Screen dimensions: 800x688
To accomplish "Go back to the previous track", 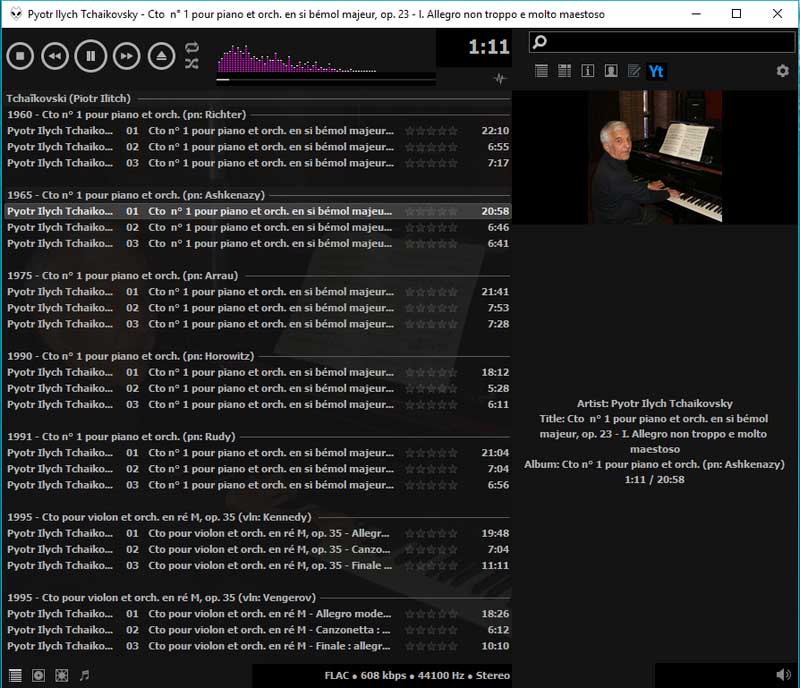I will 55,56.
